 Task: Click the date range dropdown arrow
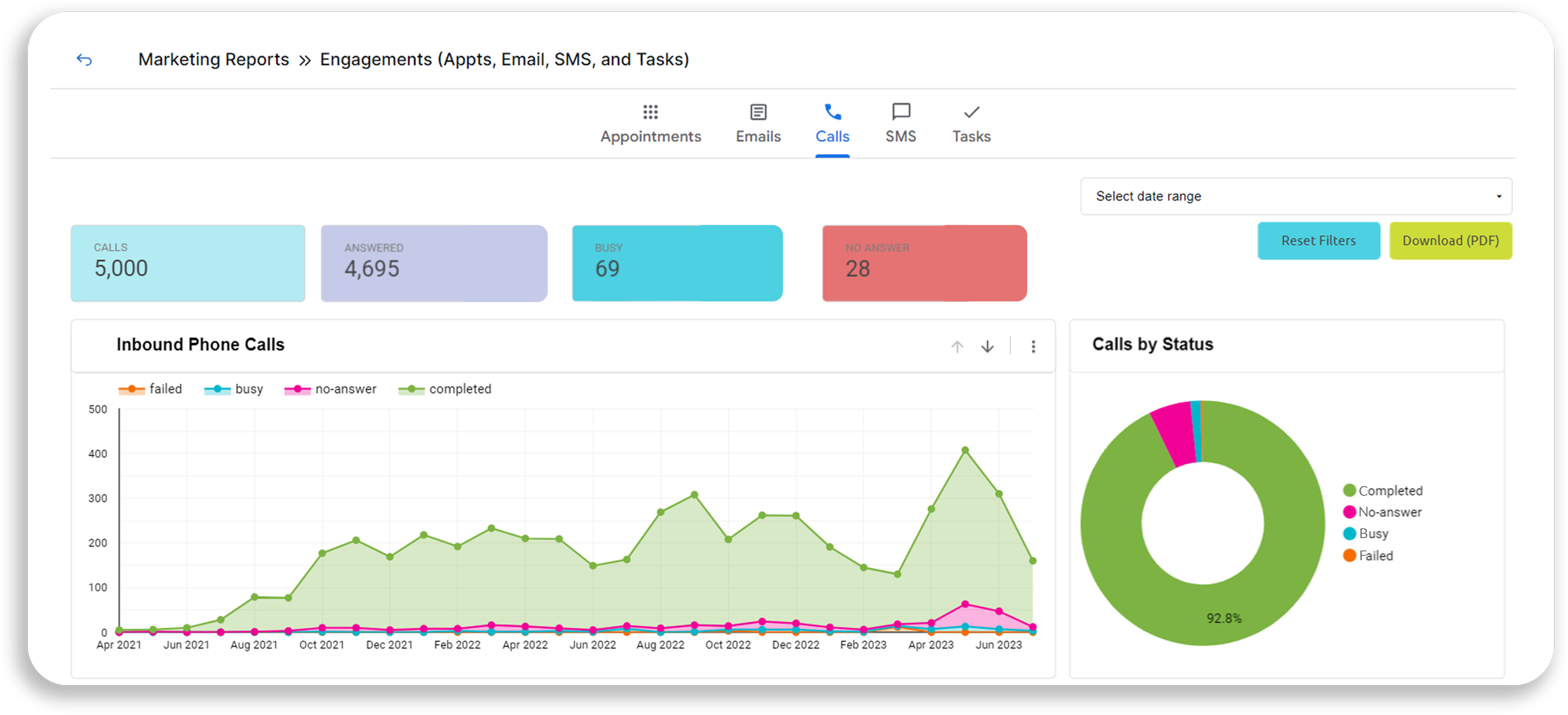tap(1499, 197)
